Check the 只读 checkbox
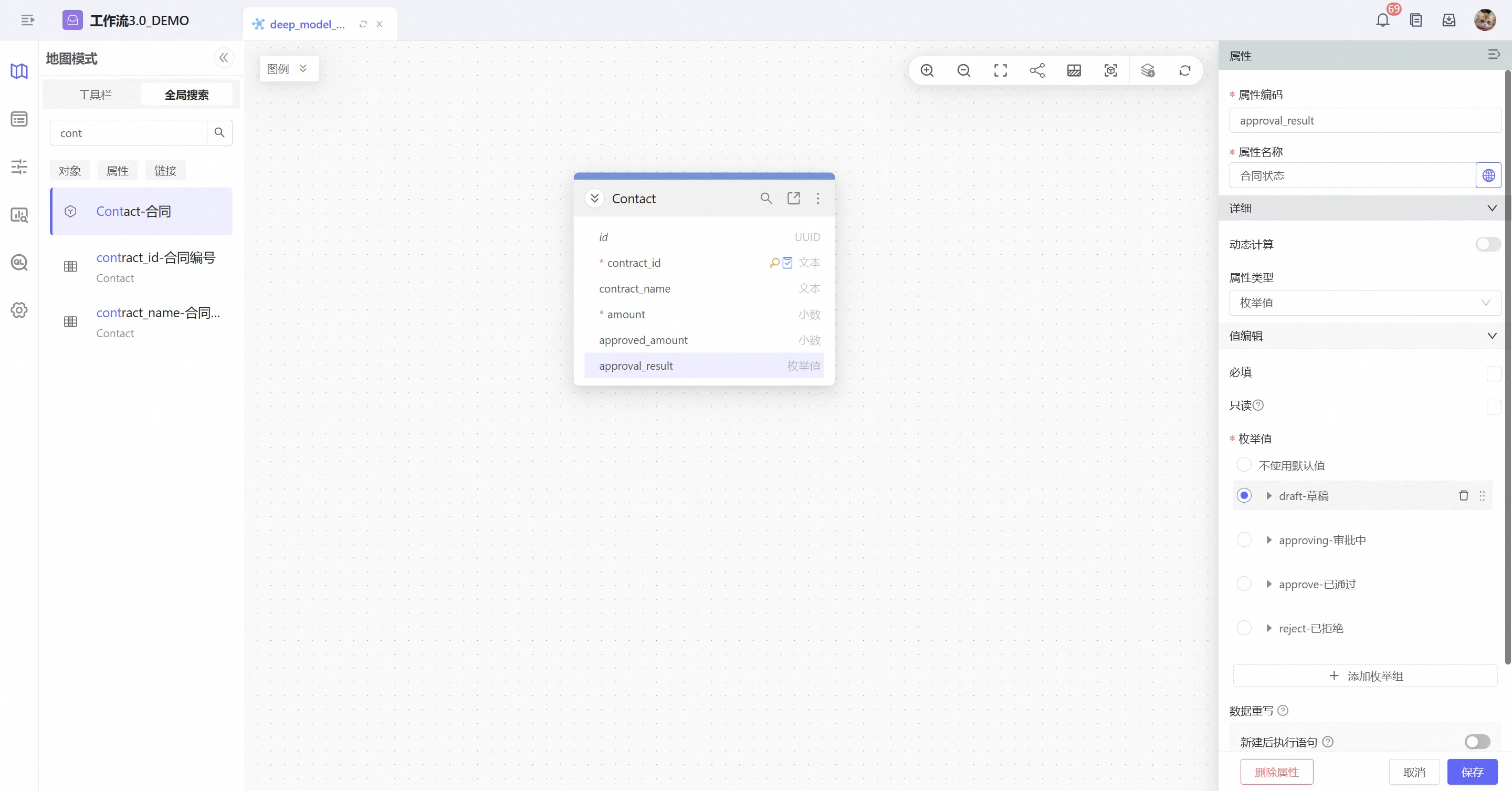 (x=1494, y=407)
